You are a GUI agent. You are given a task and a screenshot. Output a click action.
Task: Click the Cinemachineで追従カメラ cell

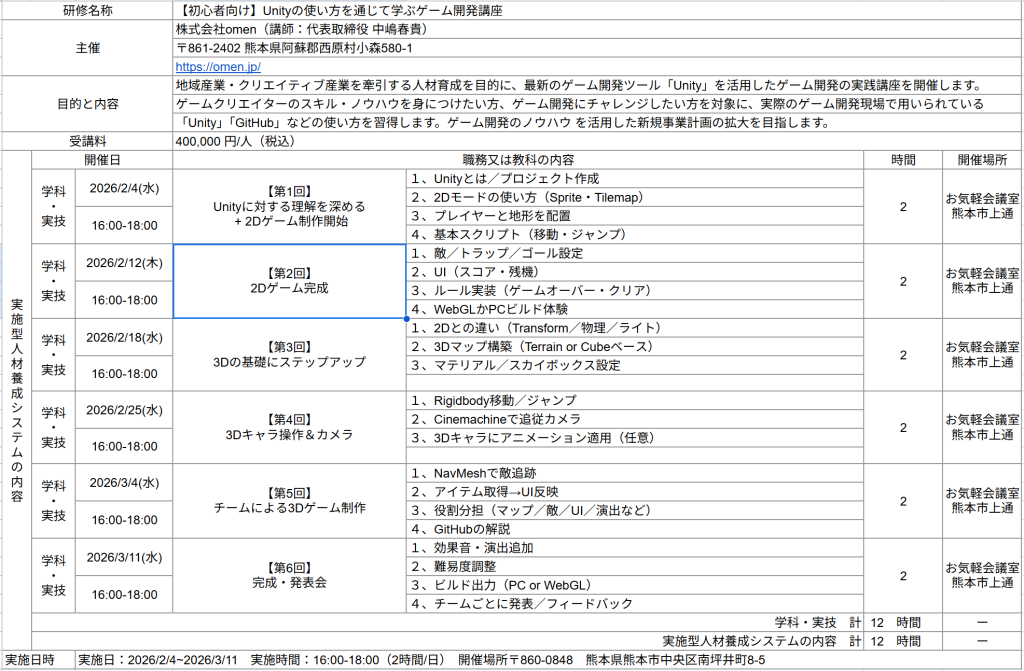634,419
